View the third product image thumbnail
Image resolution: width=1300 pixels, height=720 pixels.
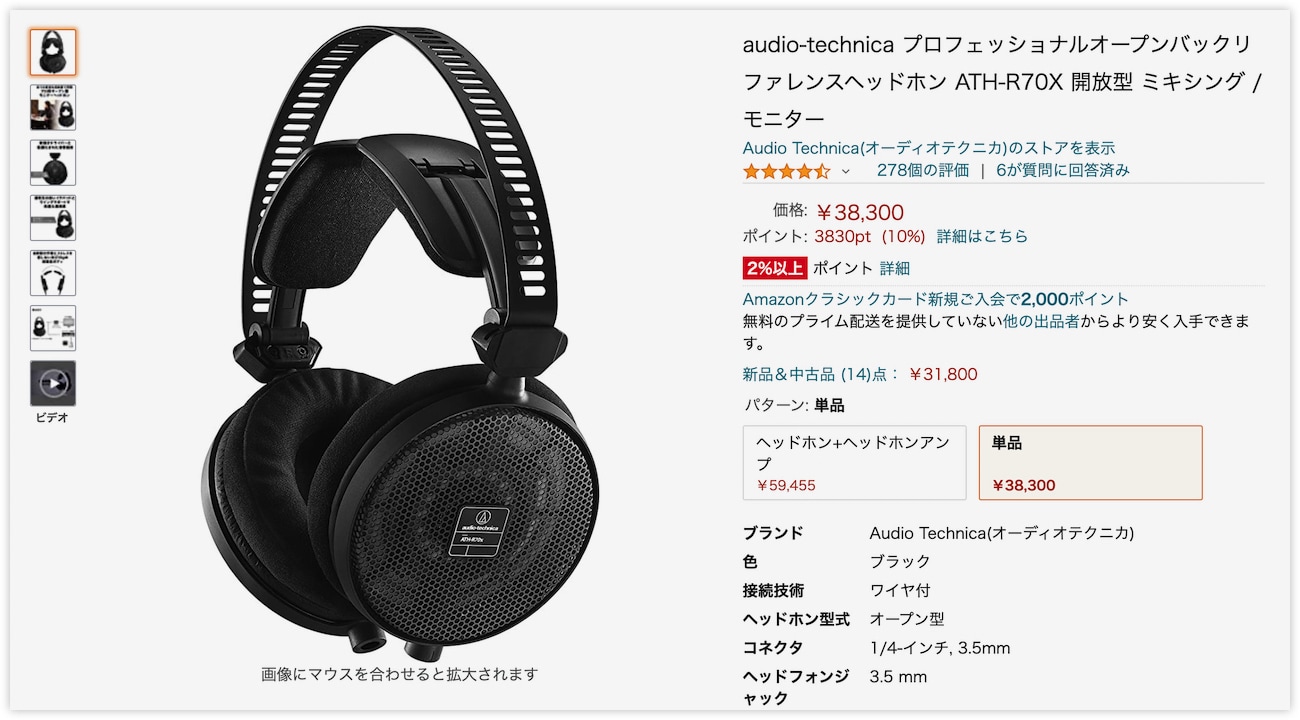pyautogui.click(x=53, y=163)
